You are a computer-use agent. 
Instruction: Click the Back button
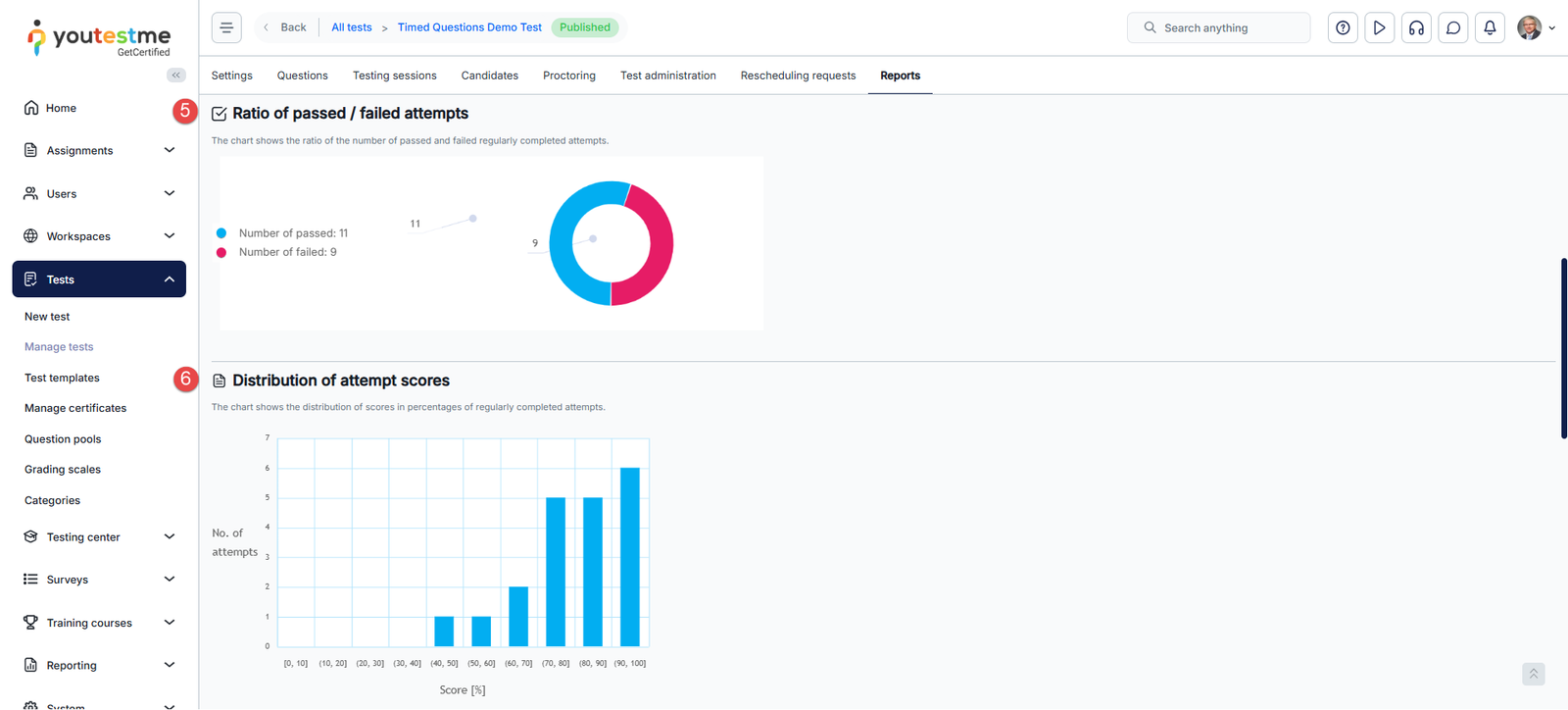click(285, 27)
